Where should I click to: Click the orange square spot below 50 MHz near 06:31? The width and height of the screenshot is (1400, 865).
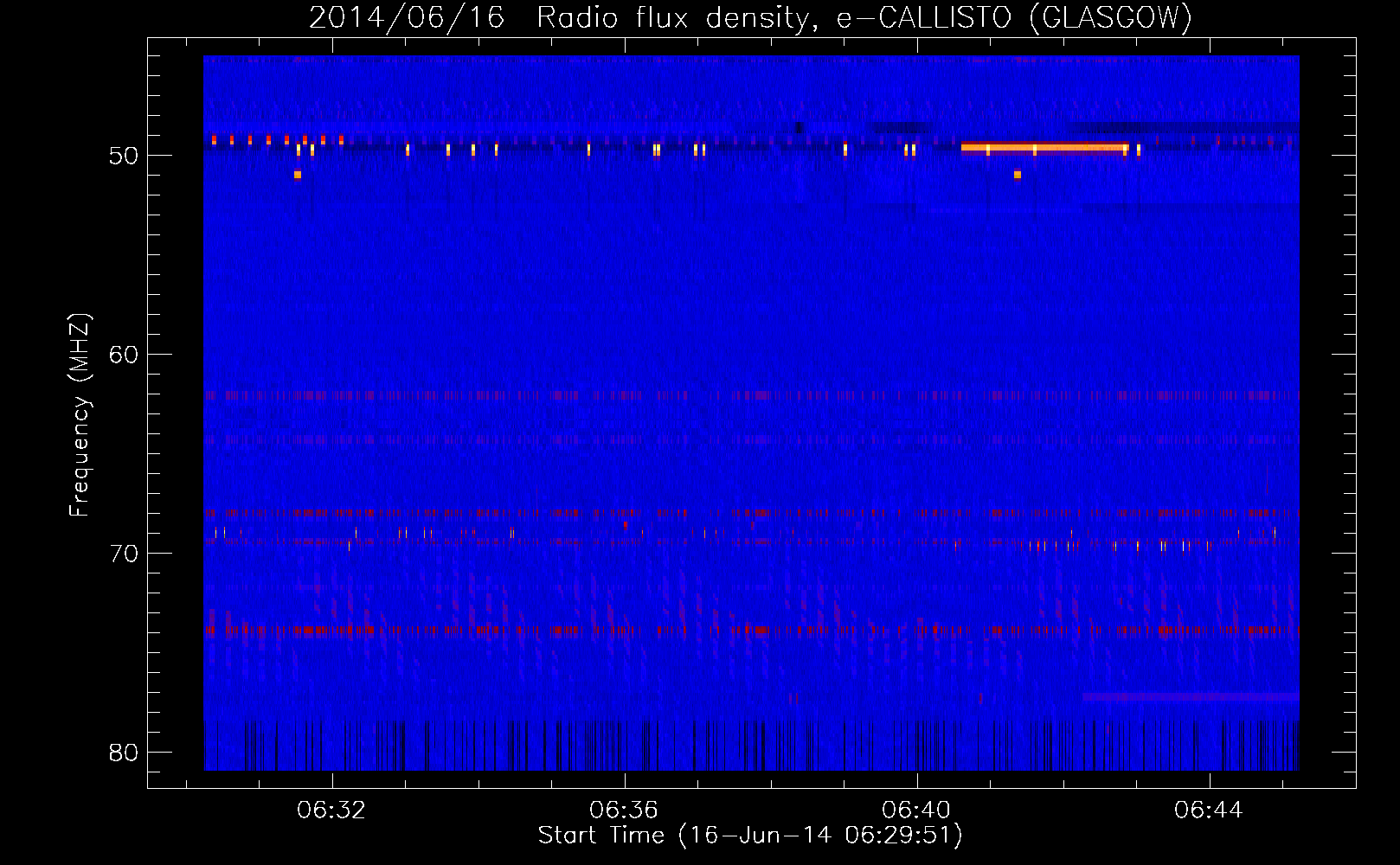click(298, 175)
